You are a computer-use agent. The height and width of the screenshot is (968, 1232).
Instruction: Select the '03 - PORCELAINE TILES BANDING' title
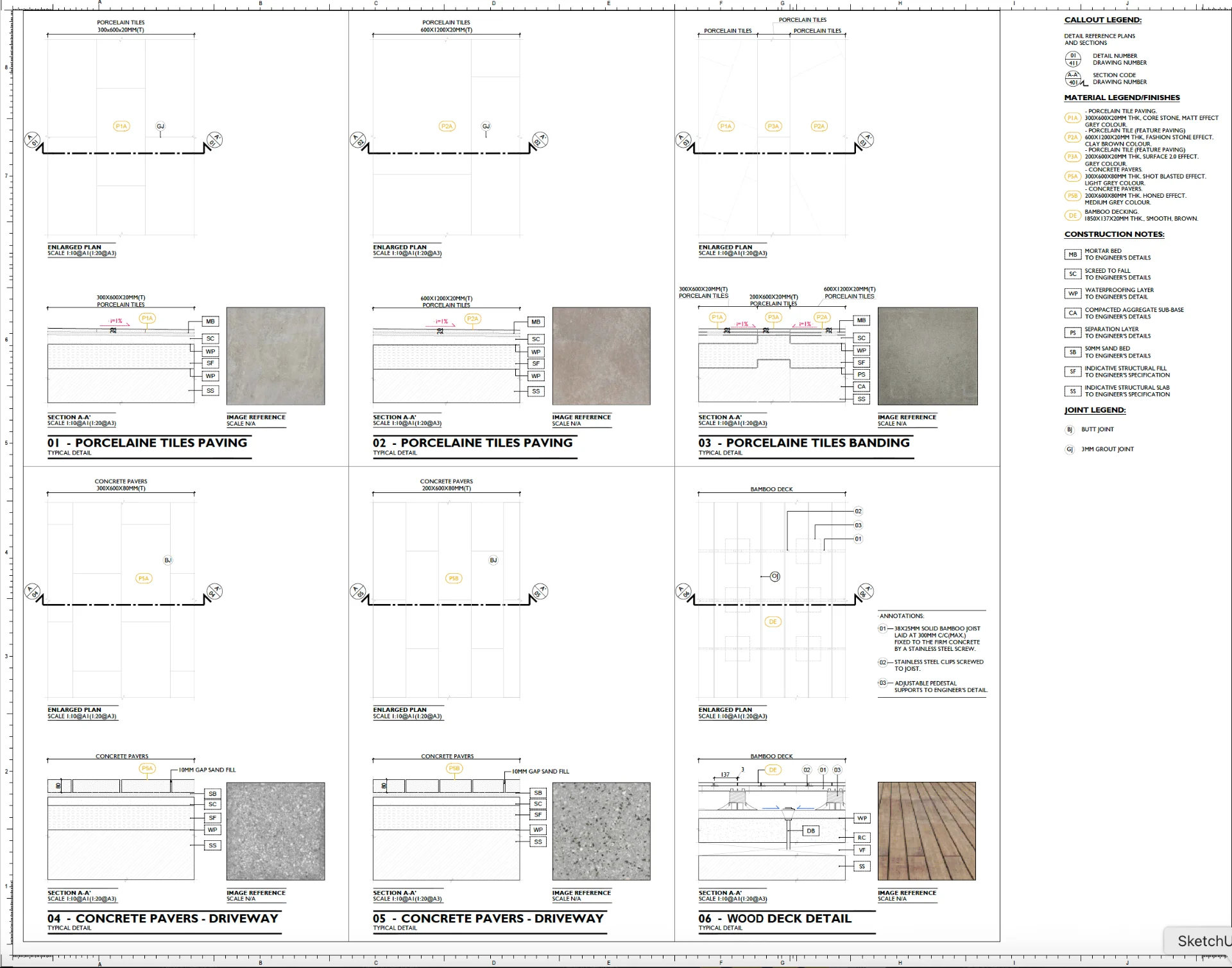coord(804,443)
